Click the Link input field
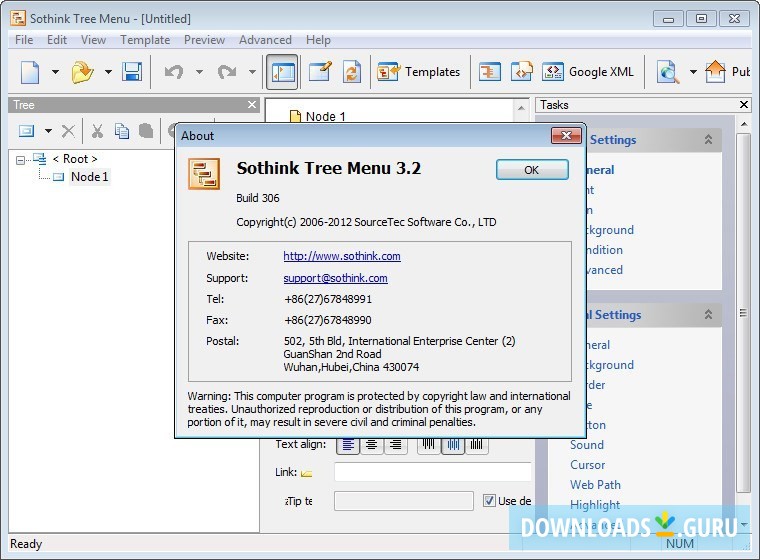Screen dimensions: 760x560 click(x=432, y=472)
